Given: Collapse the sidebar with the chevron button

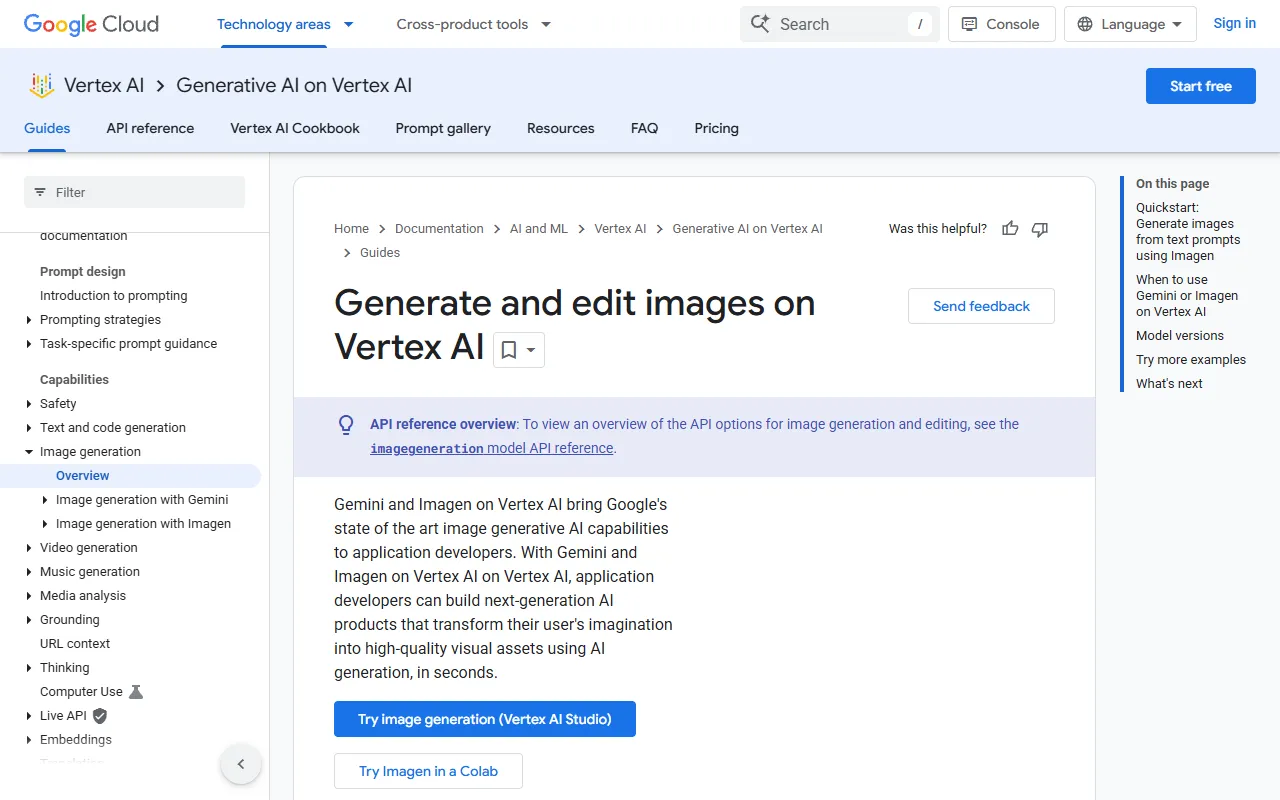Looking at the screenshot, I should point(241,765).
